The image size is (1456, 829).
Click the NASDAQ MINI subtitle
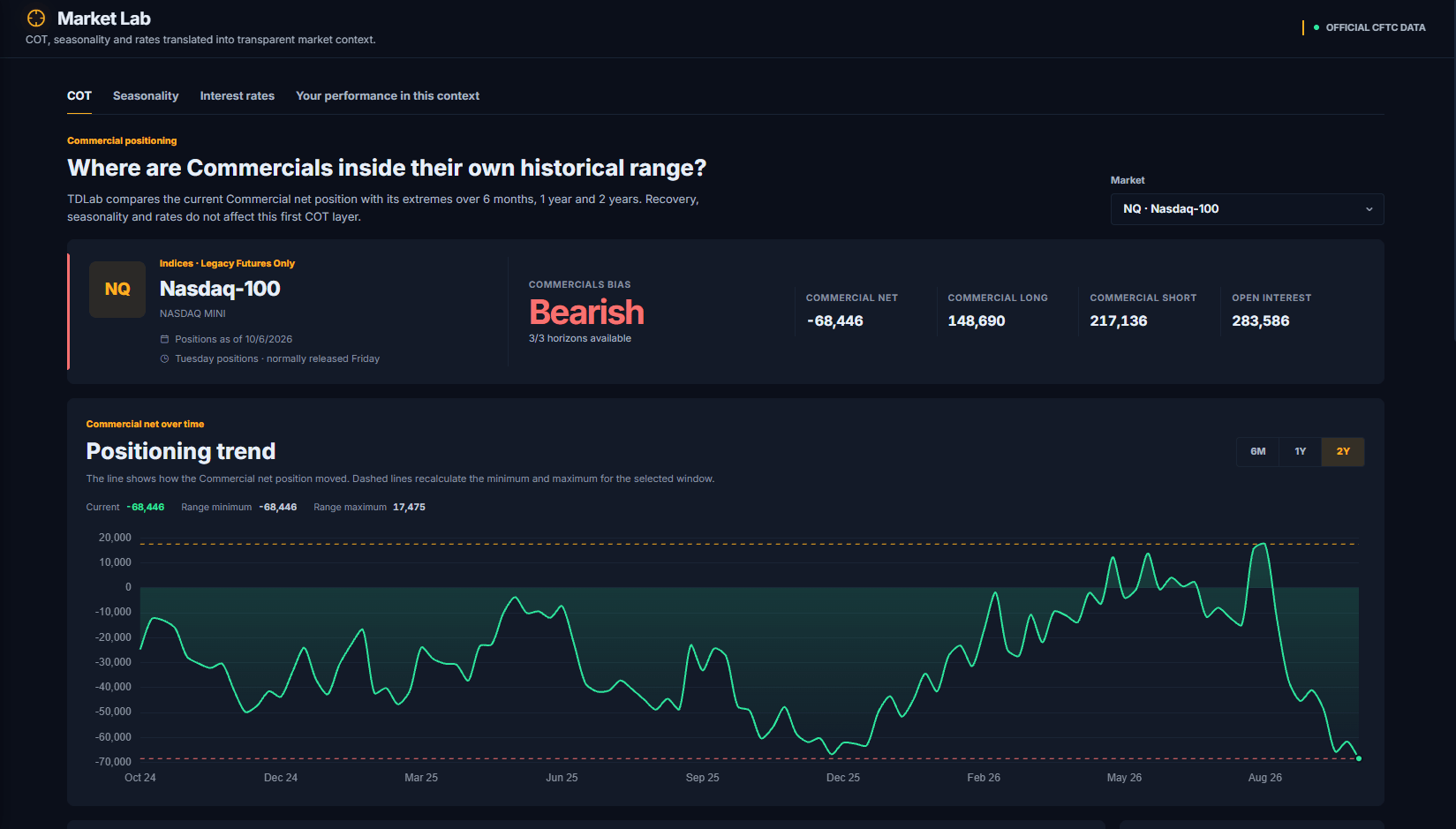192,313
